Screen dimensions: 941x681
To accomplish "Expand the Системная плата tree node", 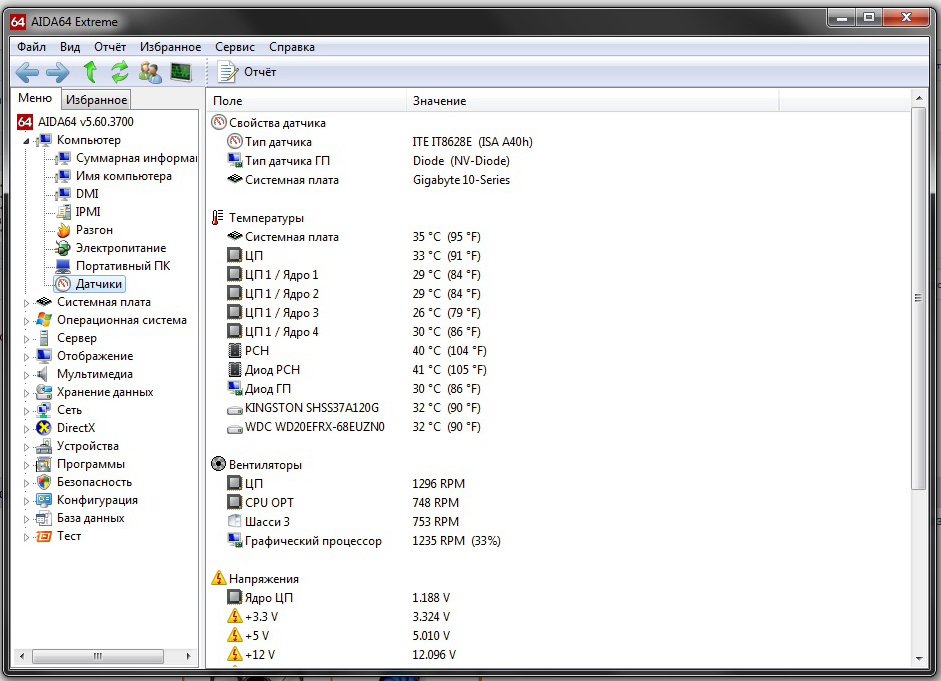I will pos(26,303).
